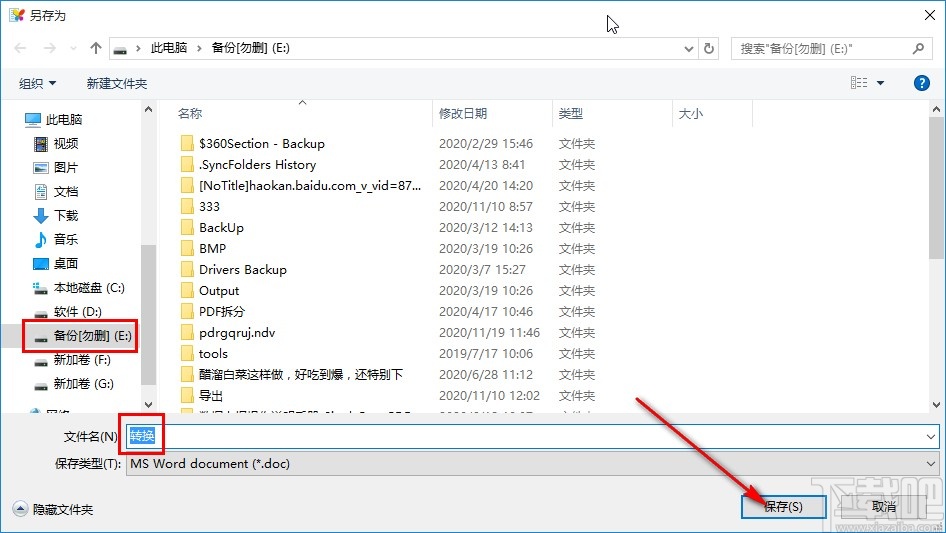Select the 导出 folder
946x533 pixels.
point(211,396)
